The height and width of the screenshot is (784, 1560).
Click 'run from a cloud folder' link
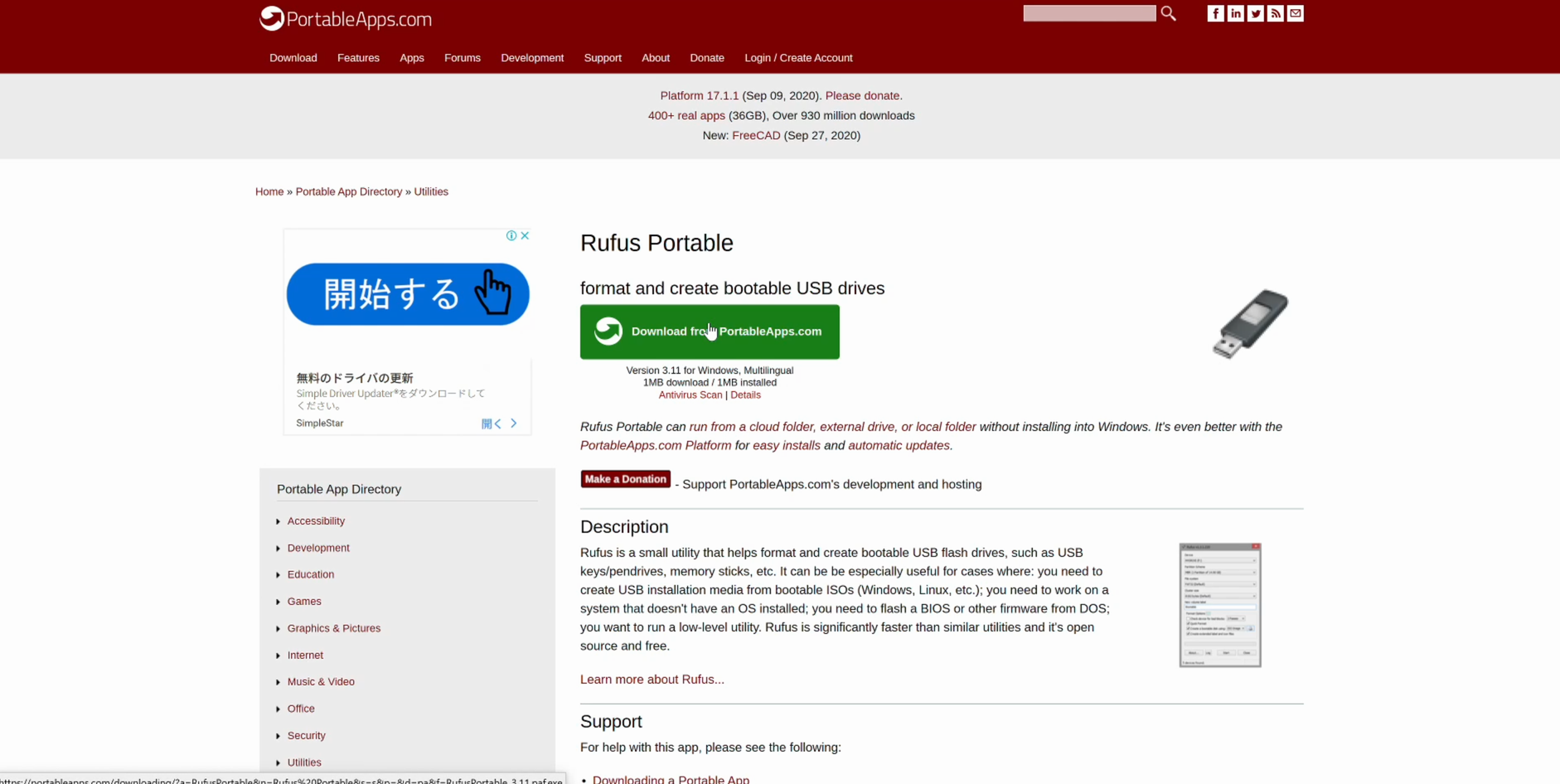[832, 427]
